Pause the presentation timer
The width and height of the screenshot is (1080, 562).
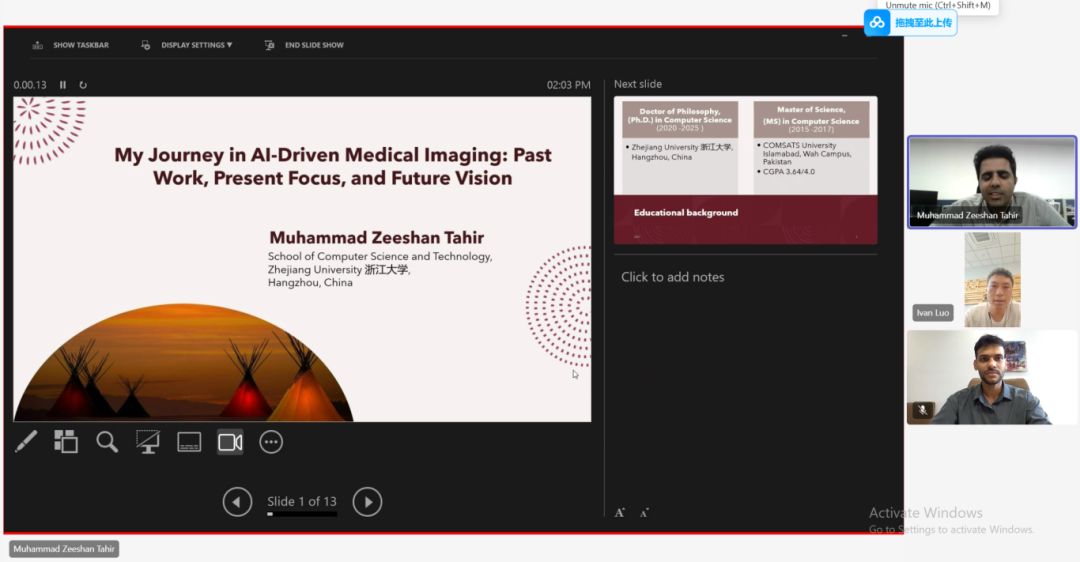63,85
